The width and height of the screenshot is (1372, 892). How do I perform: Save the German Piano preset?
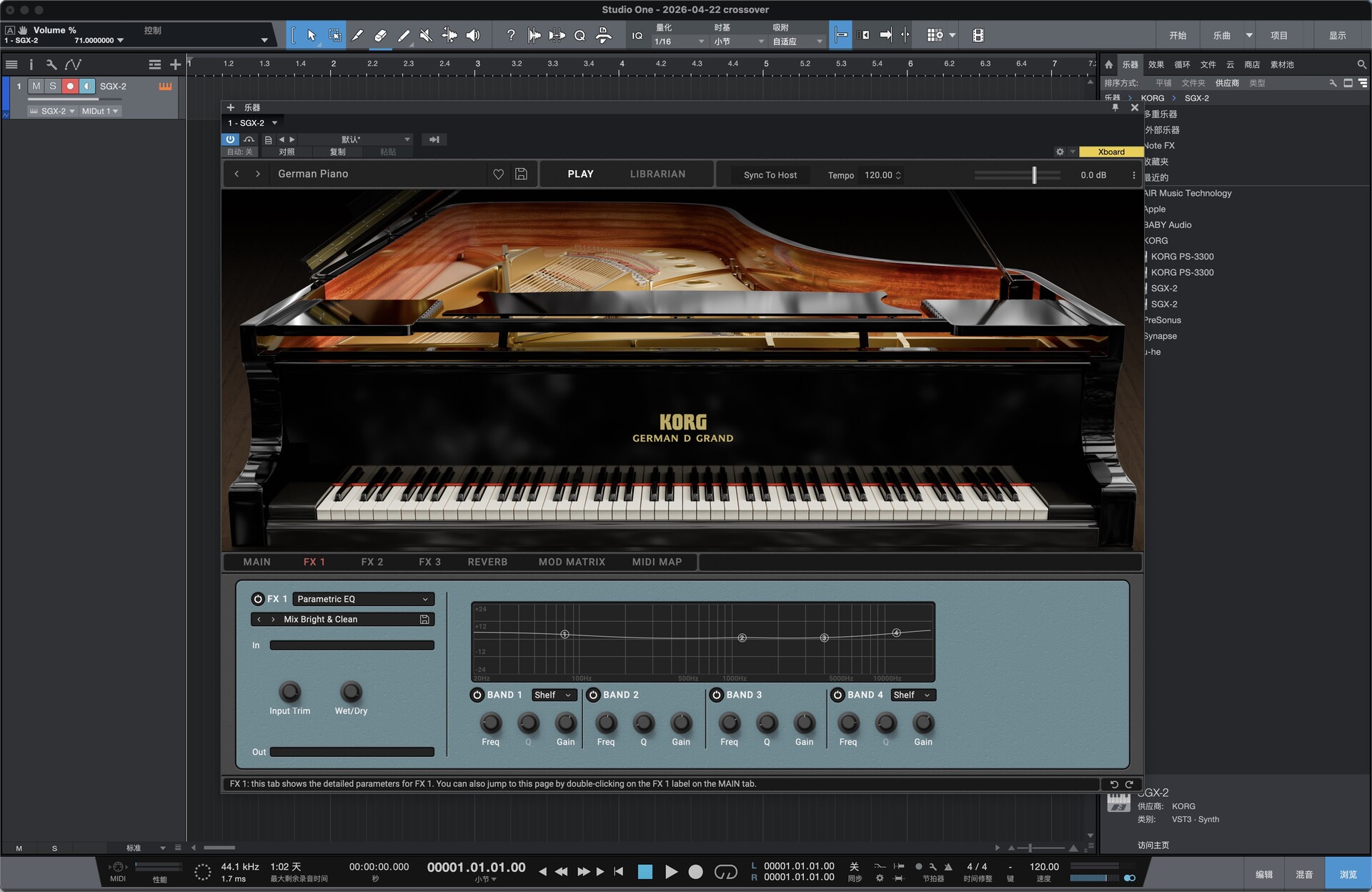point(521,174)
